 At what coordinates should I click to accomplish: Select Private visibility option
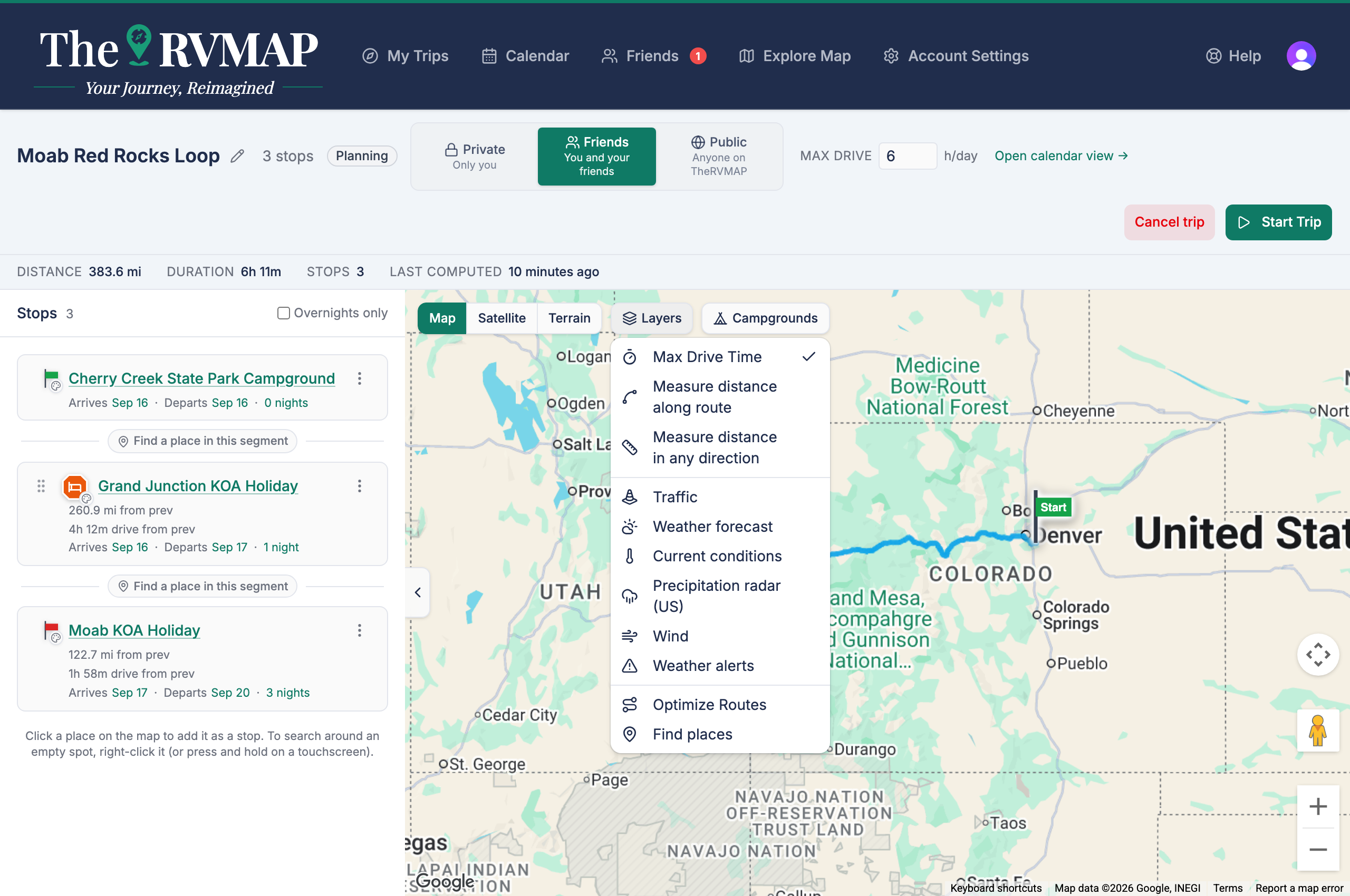[475, 157]
